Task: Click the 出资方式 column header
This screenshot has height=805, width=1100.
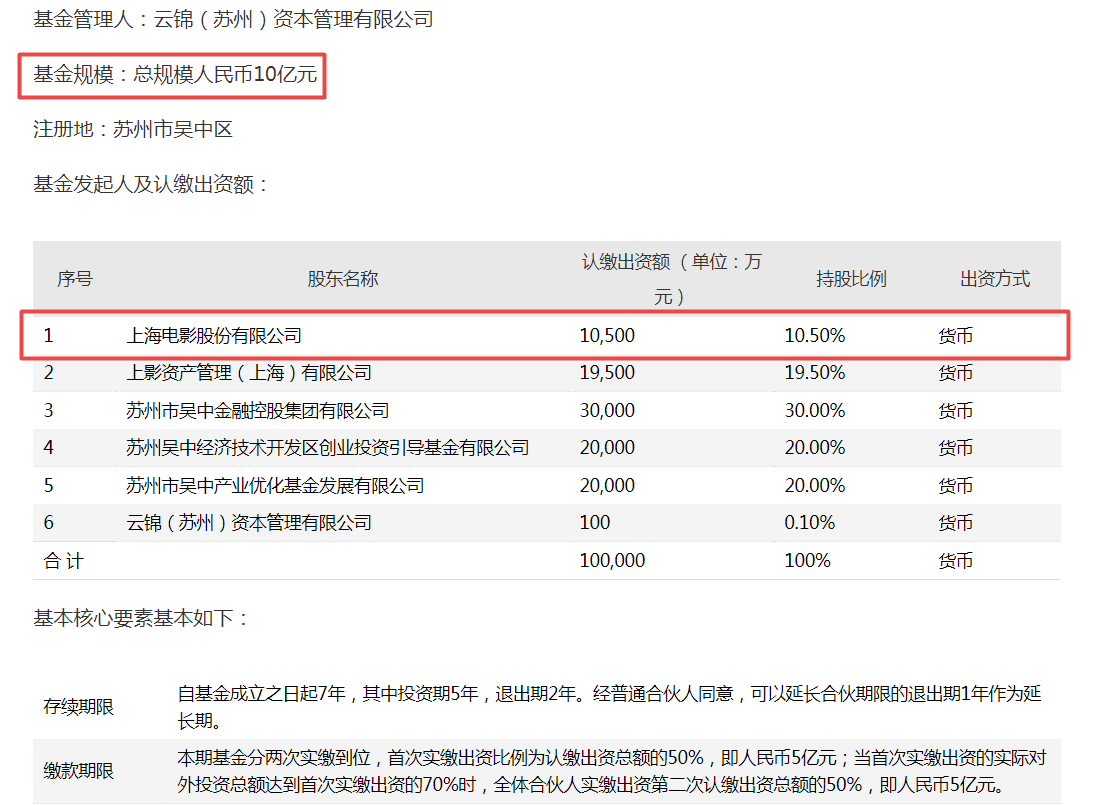Action: tap(995, 279)
